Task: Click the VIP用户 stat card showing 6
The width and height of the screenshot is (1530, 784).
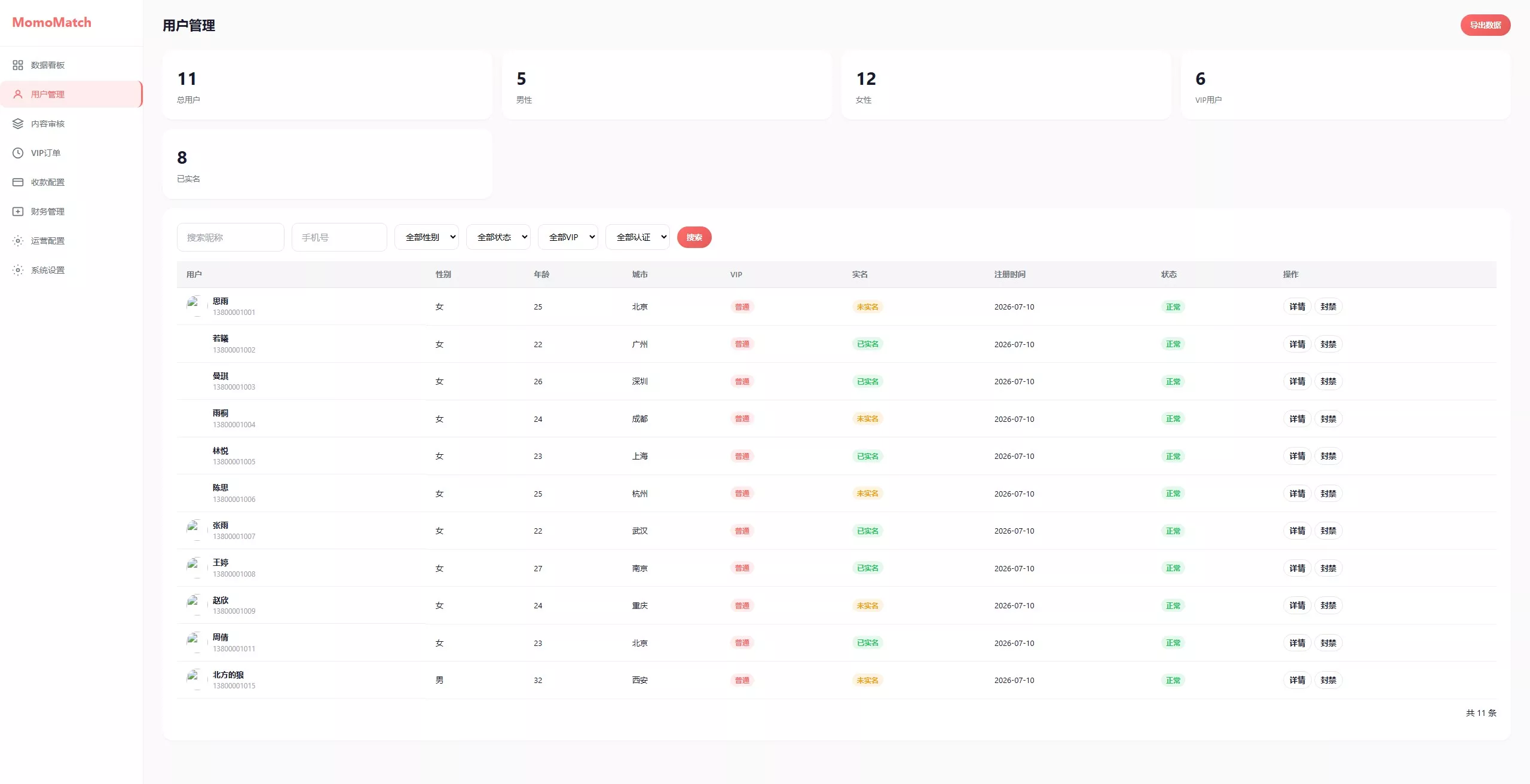Action: tap(1345, 85)
